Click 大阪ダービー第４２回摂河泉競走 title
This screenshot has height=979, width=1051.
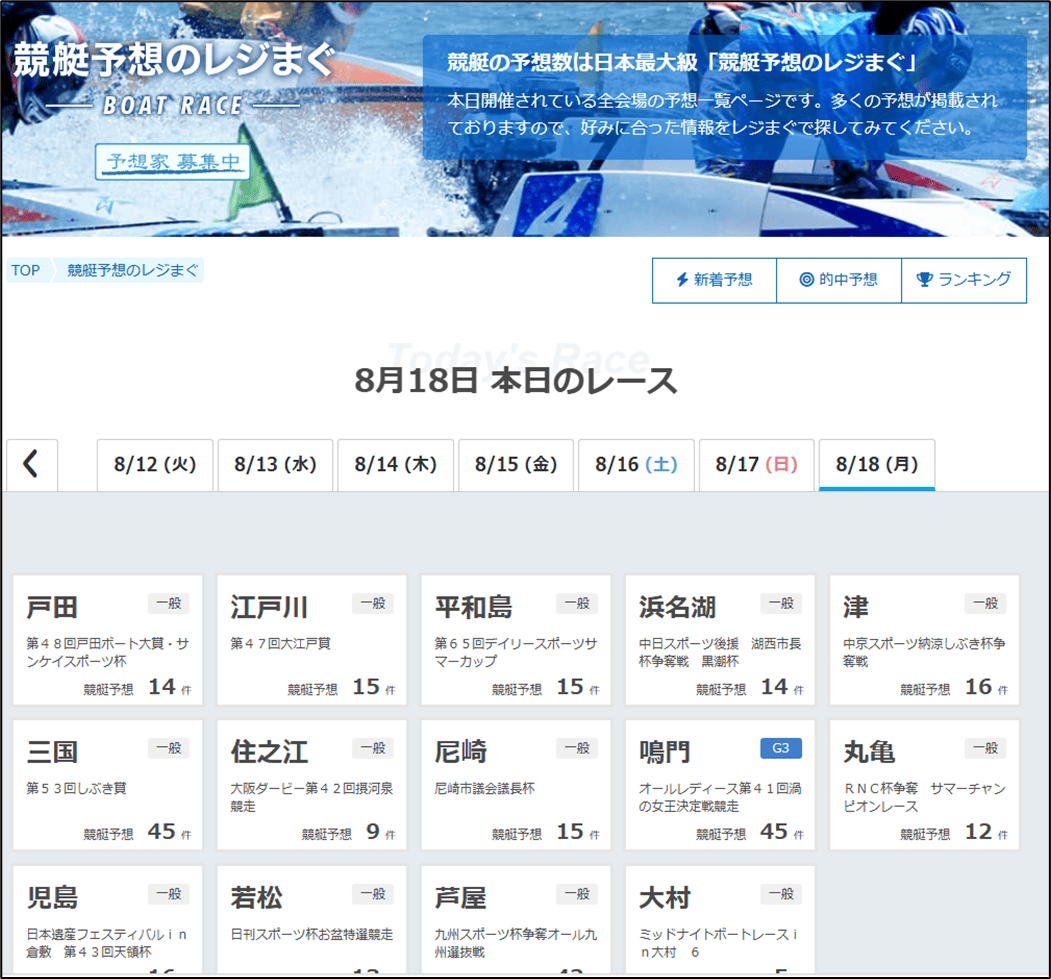tap(312, 797)
